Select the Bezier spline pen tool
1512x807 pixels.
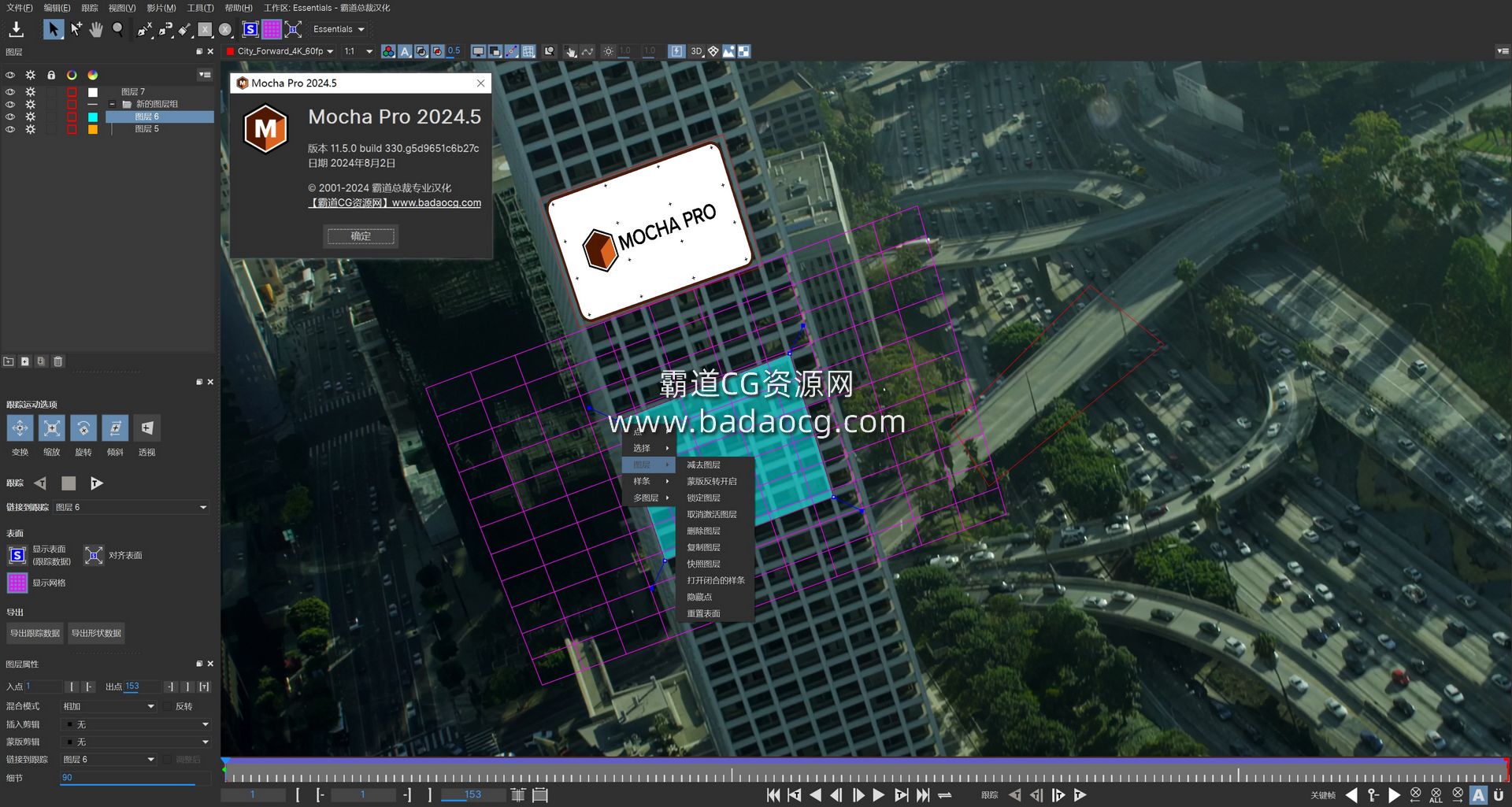[x=165, y=29]
